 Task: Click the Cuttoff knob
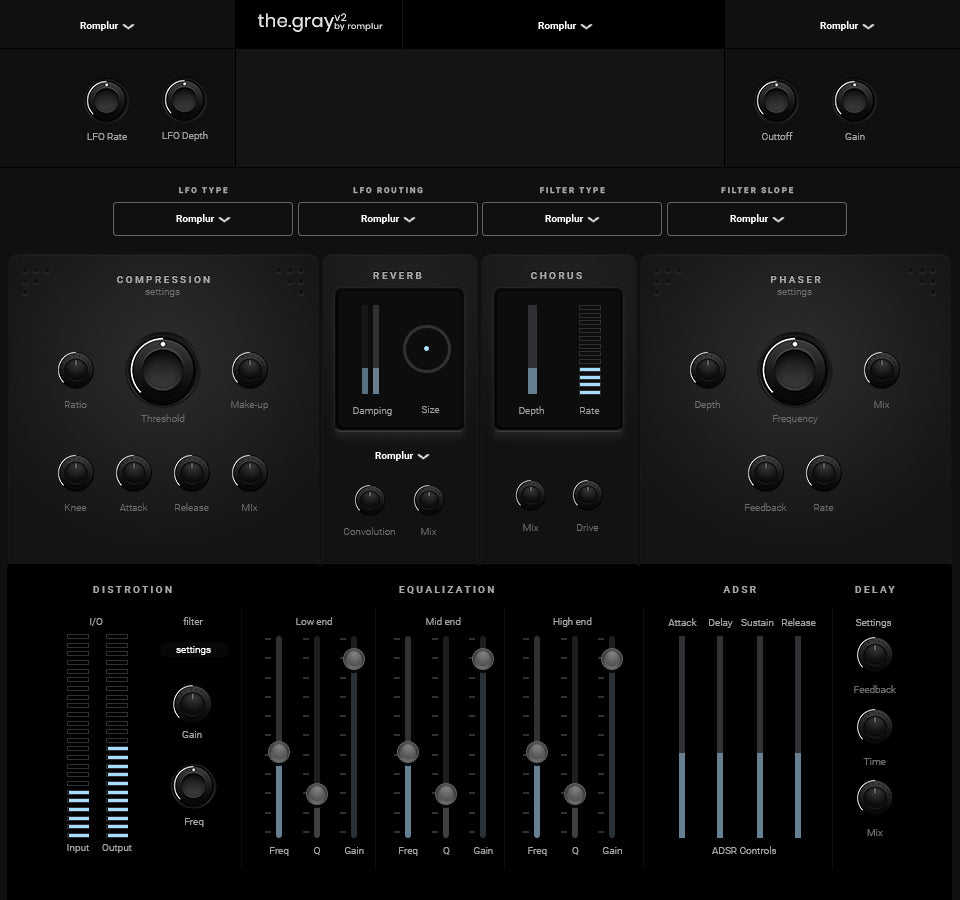click(x=776, y=101)
